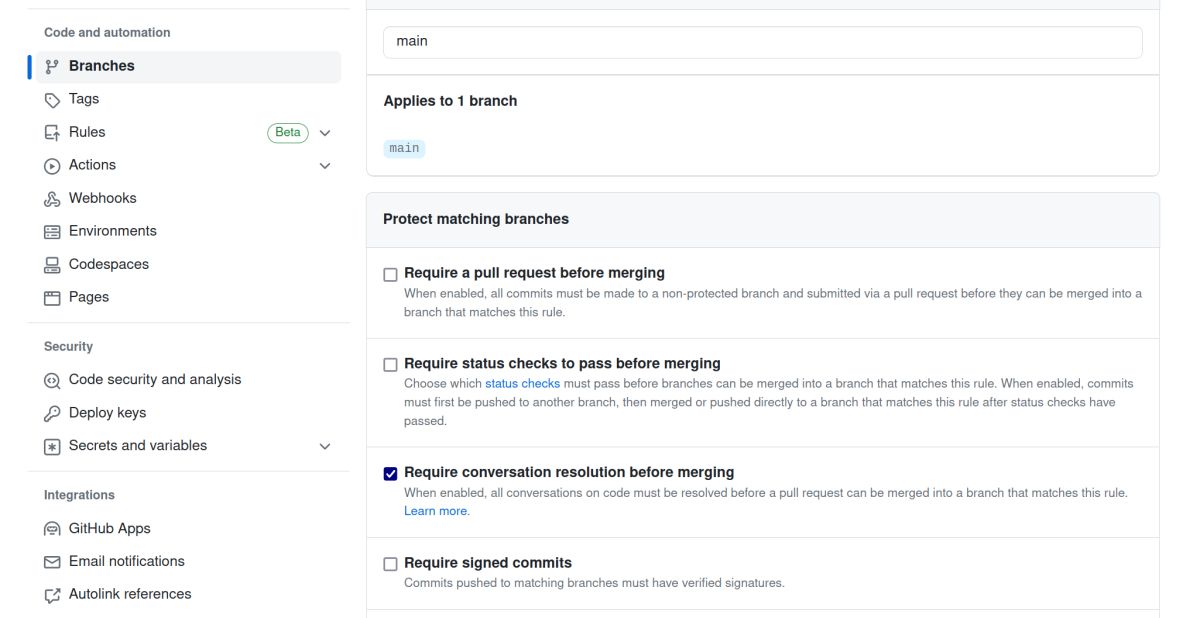
Task: Click the Learn more link
Action: coord(436,512)
